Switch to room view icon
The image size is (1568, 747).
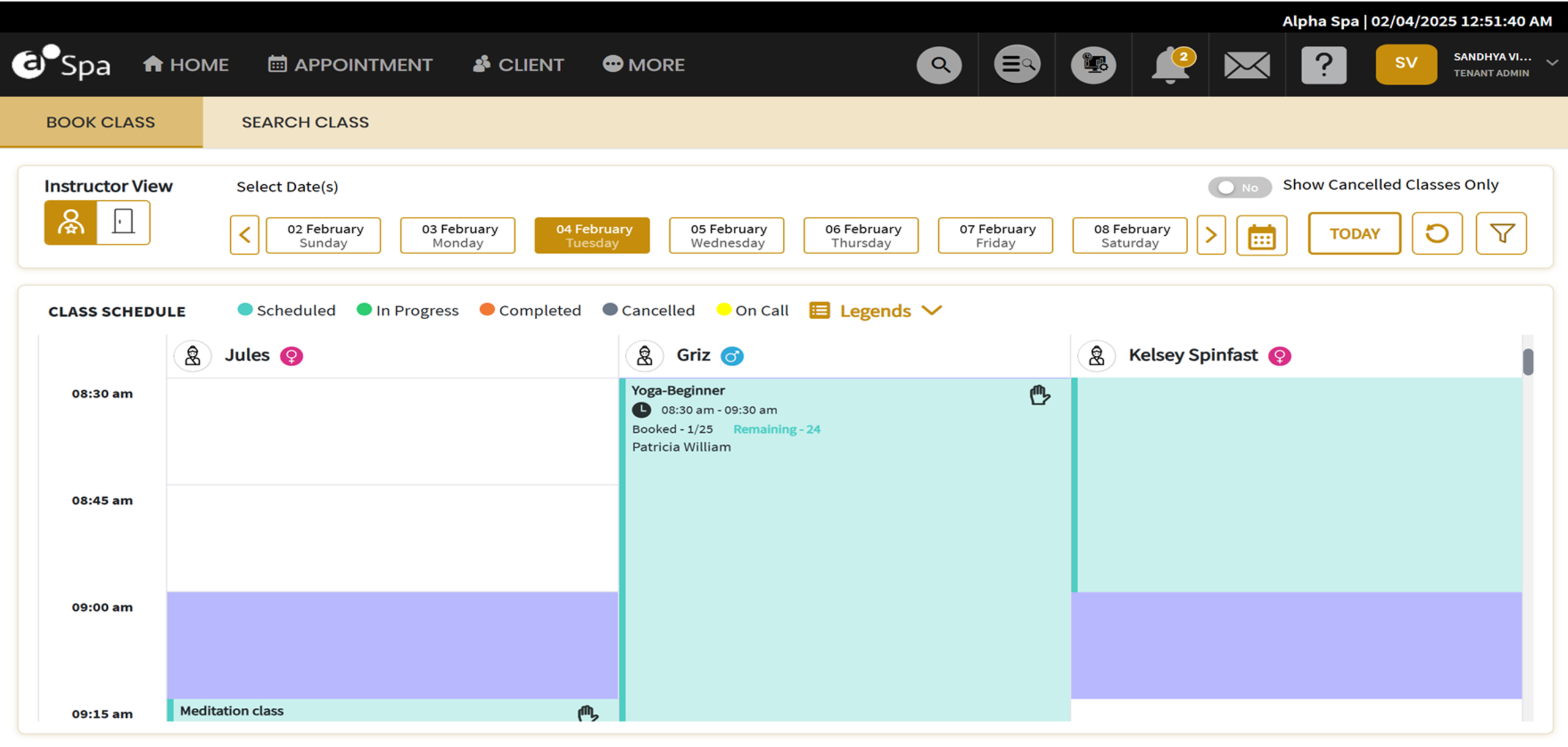tap(123, 222)
